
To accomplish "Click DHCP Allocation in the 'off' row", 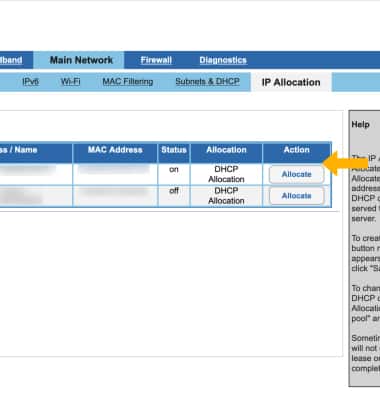I will click(x=226, y=196).
